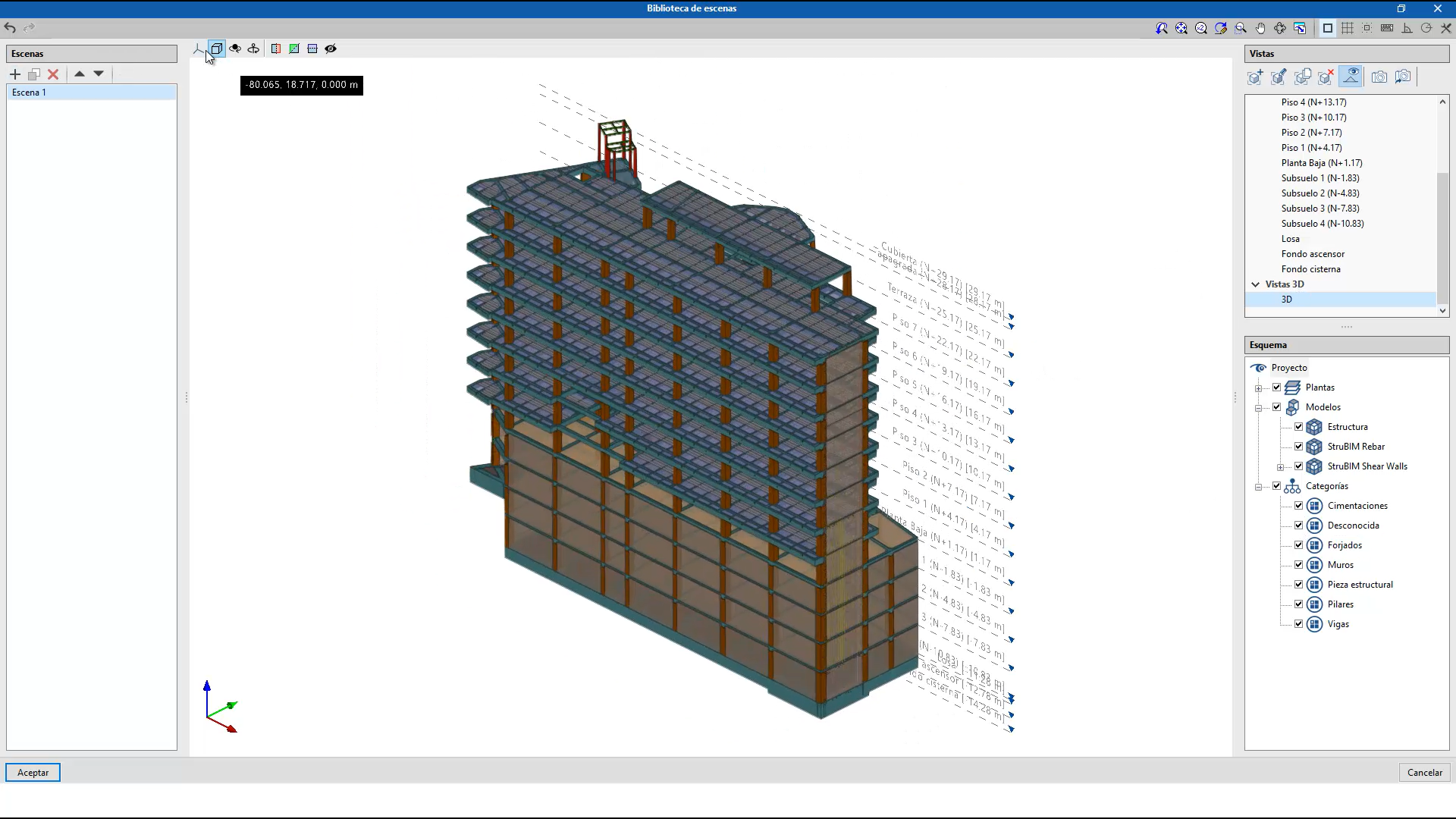Viewport: 1456px width, 819px height.
Task: Disable the Vigas category checkbox
Action: [1298, 623]
